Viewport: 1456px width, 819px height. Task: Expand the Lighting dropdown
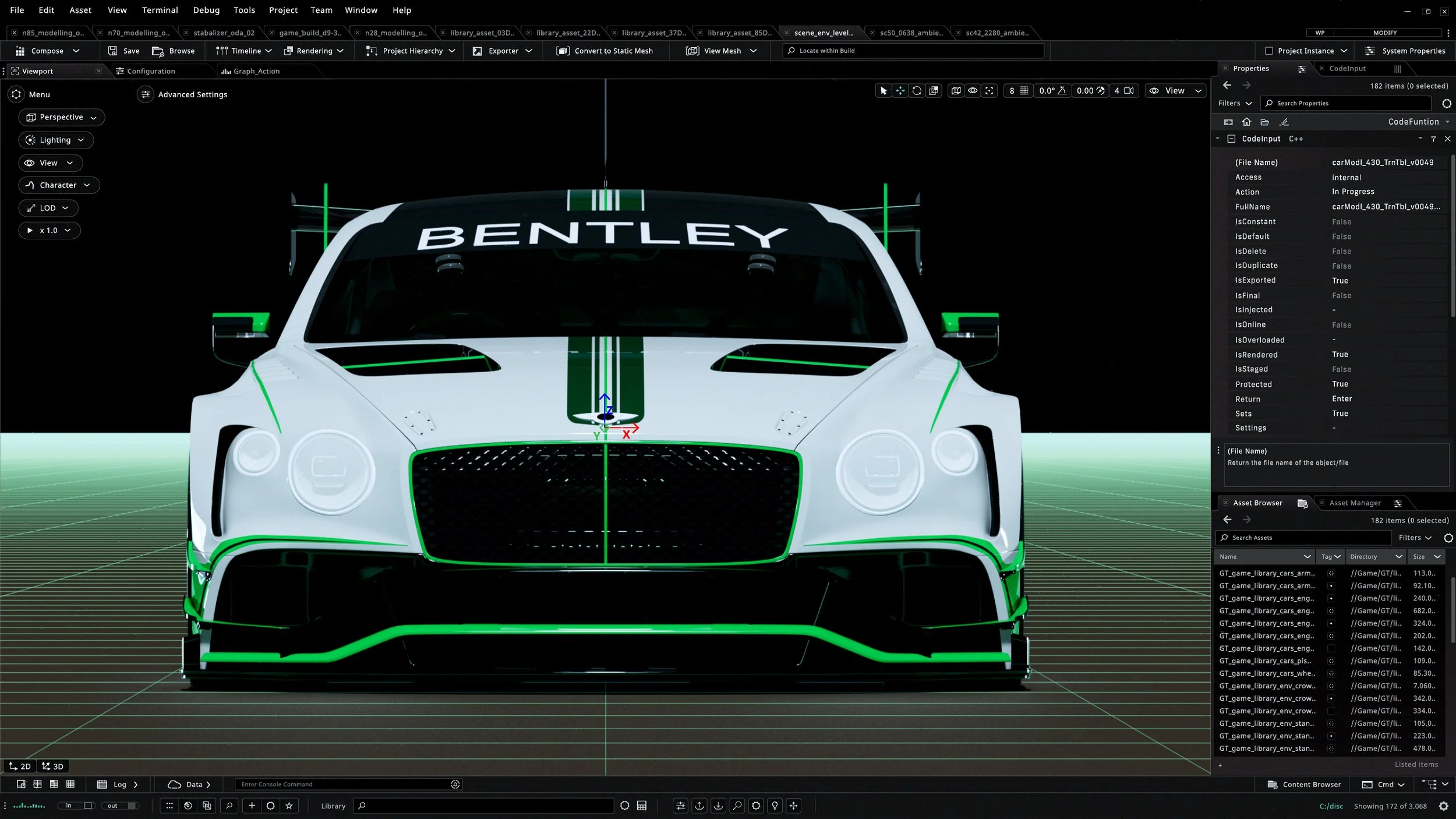coord(56,140)
